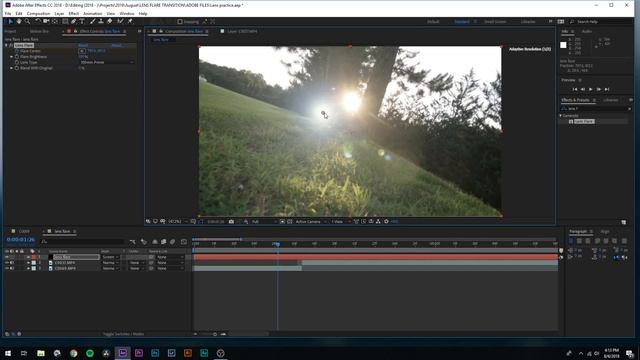Select the Brush tool

coord(92,21)
